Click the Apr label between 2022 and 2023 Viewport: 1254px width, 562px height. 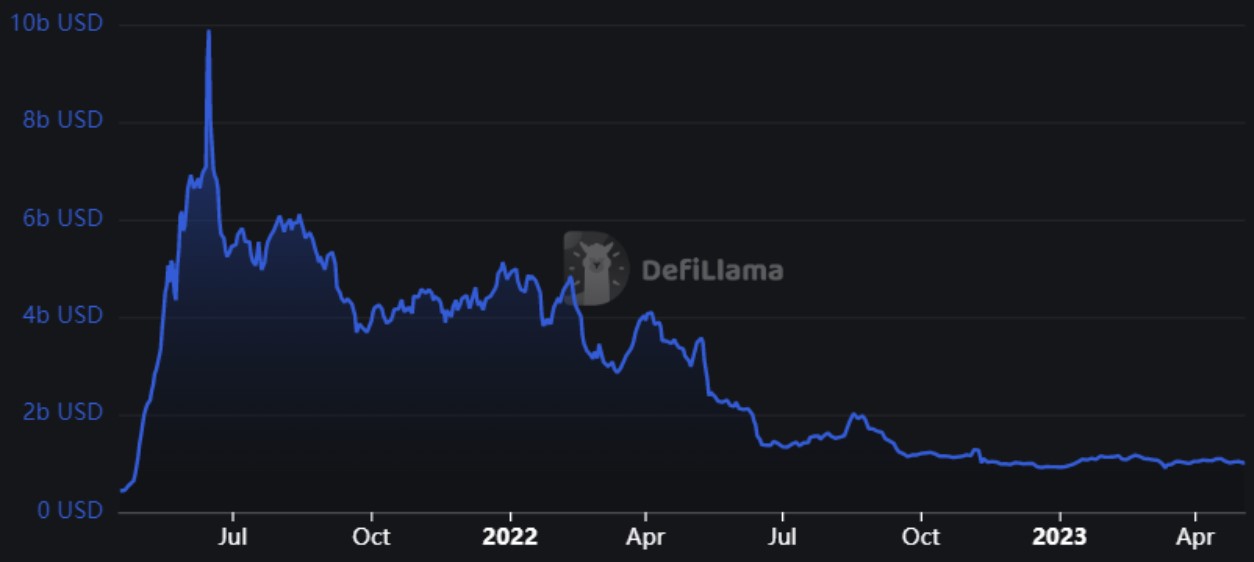coord(646,537)
